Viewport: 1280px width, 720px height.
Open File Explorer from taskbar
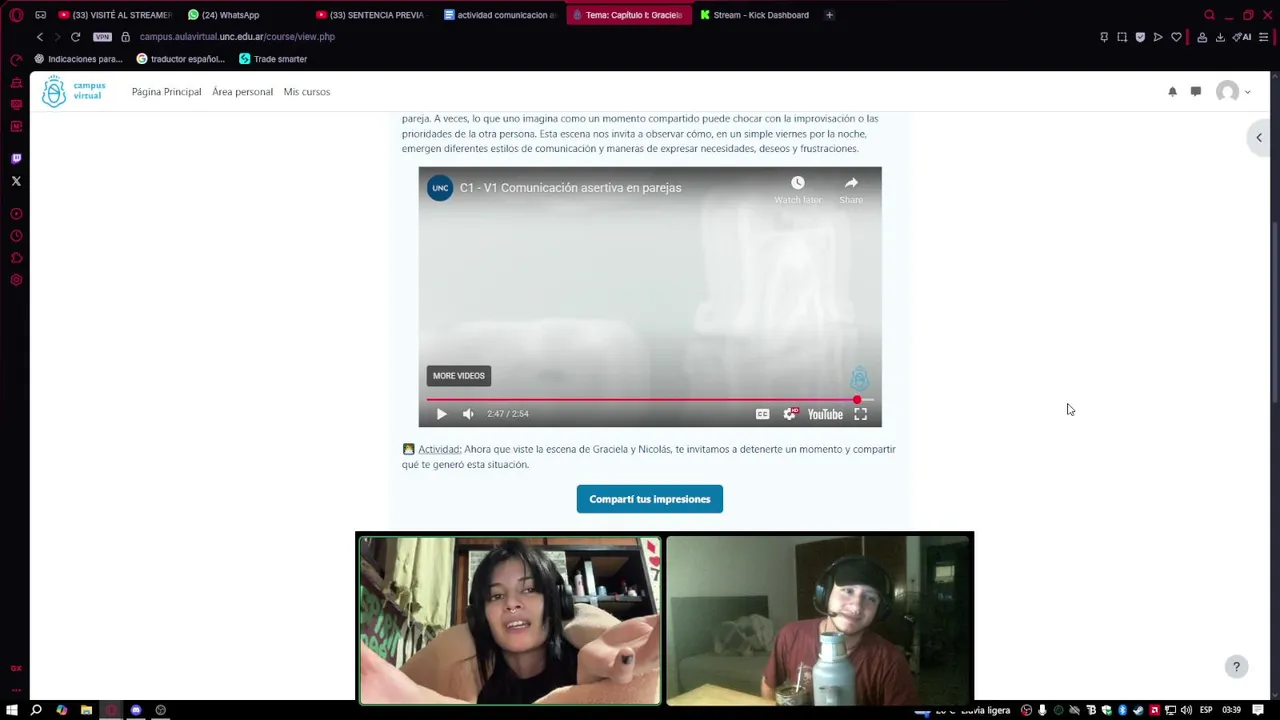[x=86, y=710]
